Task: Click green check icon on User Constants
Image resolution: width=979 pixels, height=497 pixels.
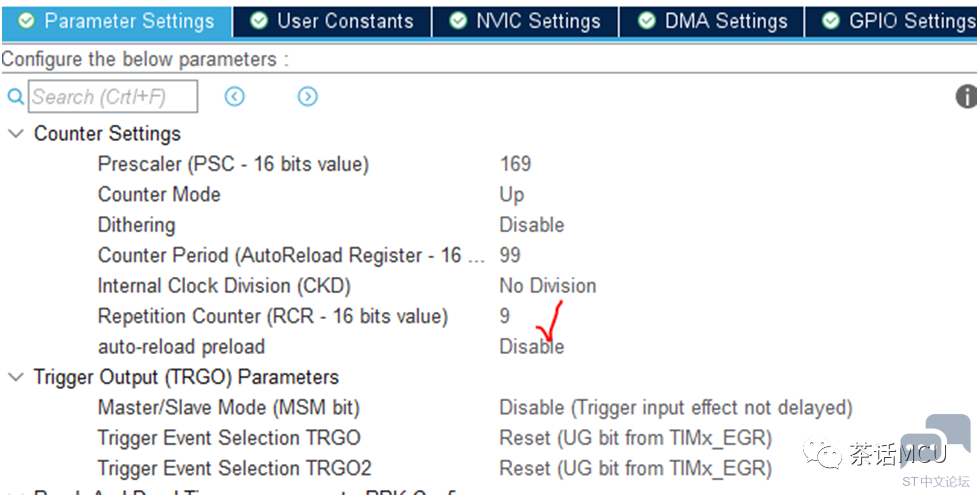Action: coord(258,21)
